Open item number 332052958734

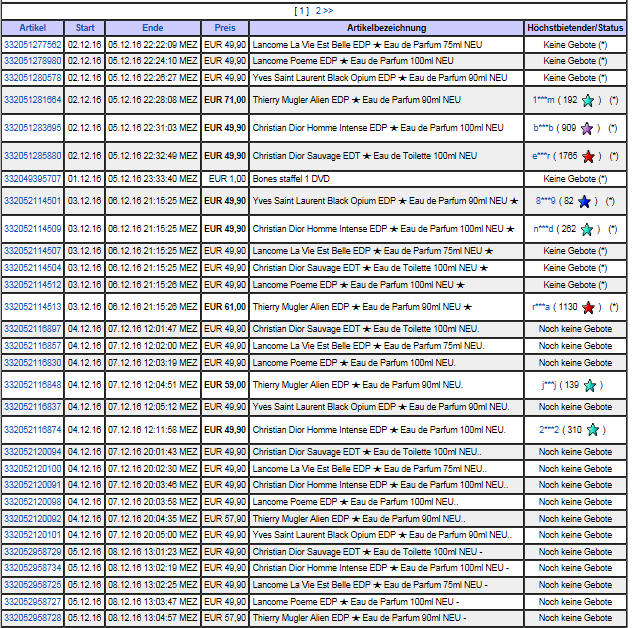[x=33, y=568]
